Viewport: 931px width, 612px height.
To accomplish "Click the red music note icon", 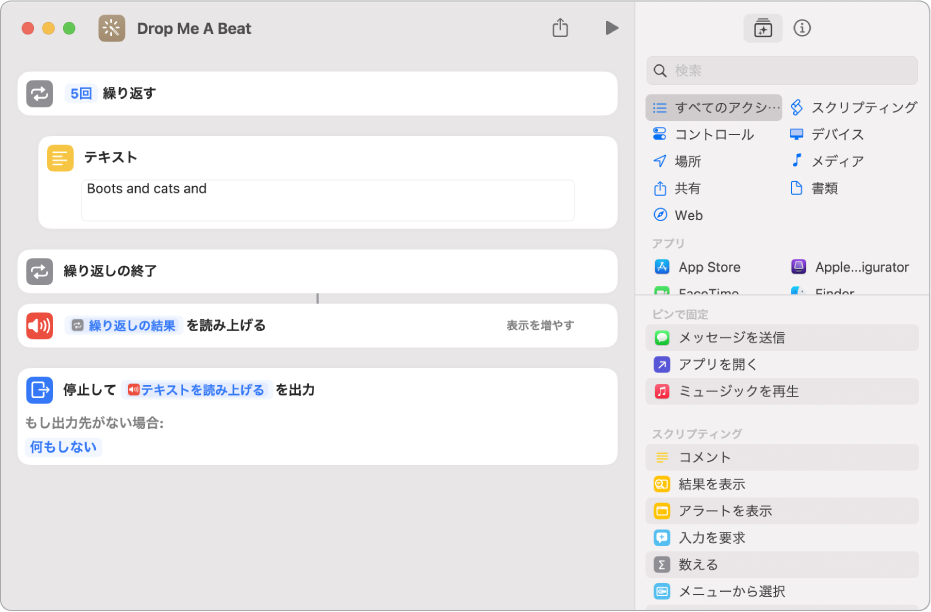I will (x=662, y=392).
